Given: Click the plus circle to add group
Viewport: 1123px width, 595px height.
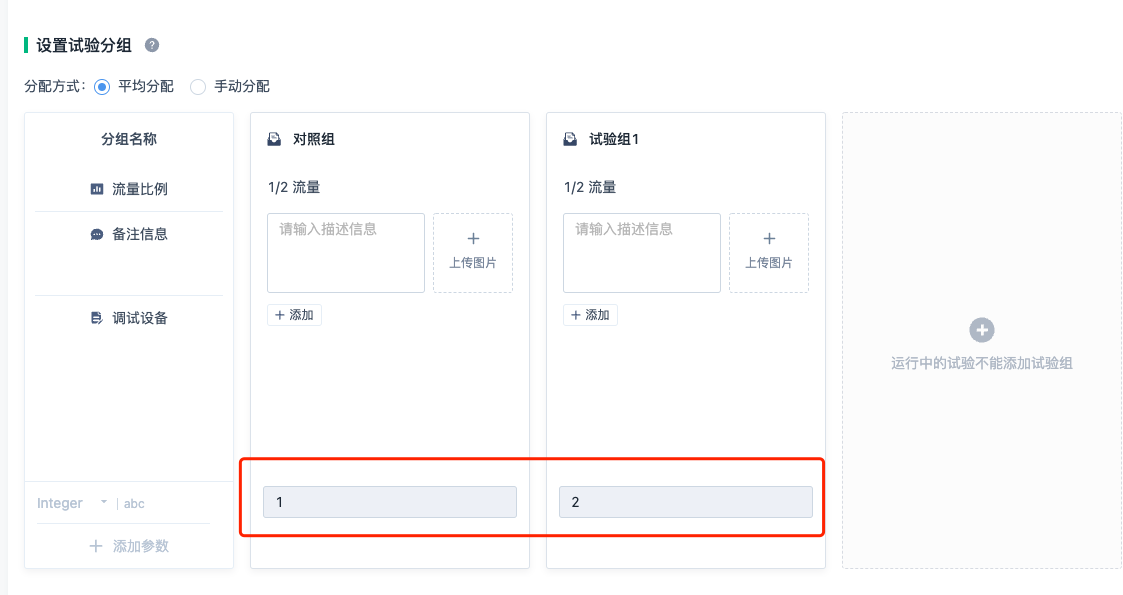Looking at the screenshot, I should pyautogui.click(x=982, y=330).
